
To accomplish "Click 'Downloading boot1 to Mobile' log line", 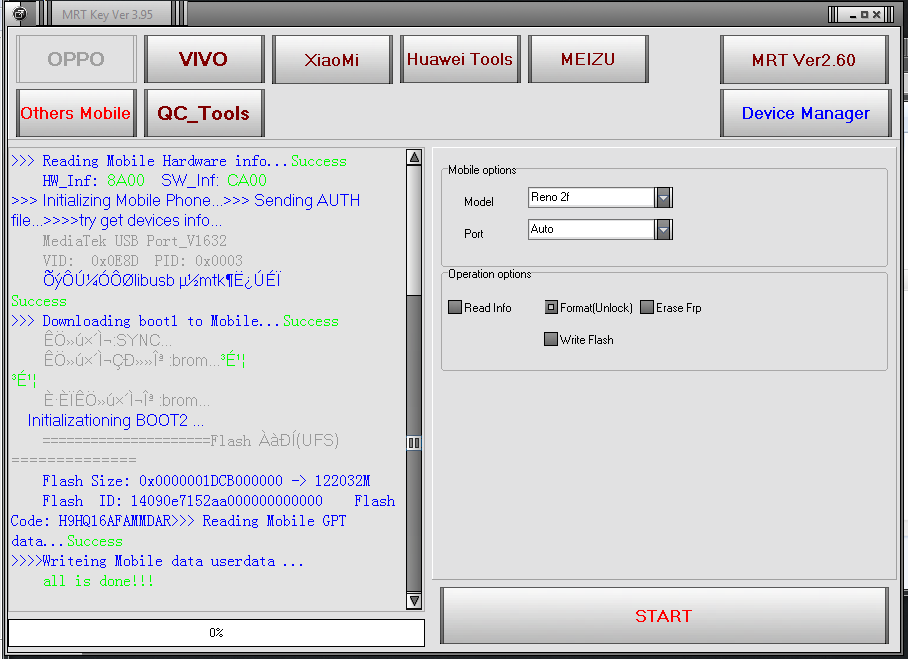I will point(175,321).
